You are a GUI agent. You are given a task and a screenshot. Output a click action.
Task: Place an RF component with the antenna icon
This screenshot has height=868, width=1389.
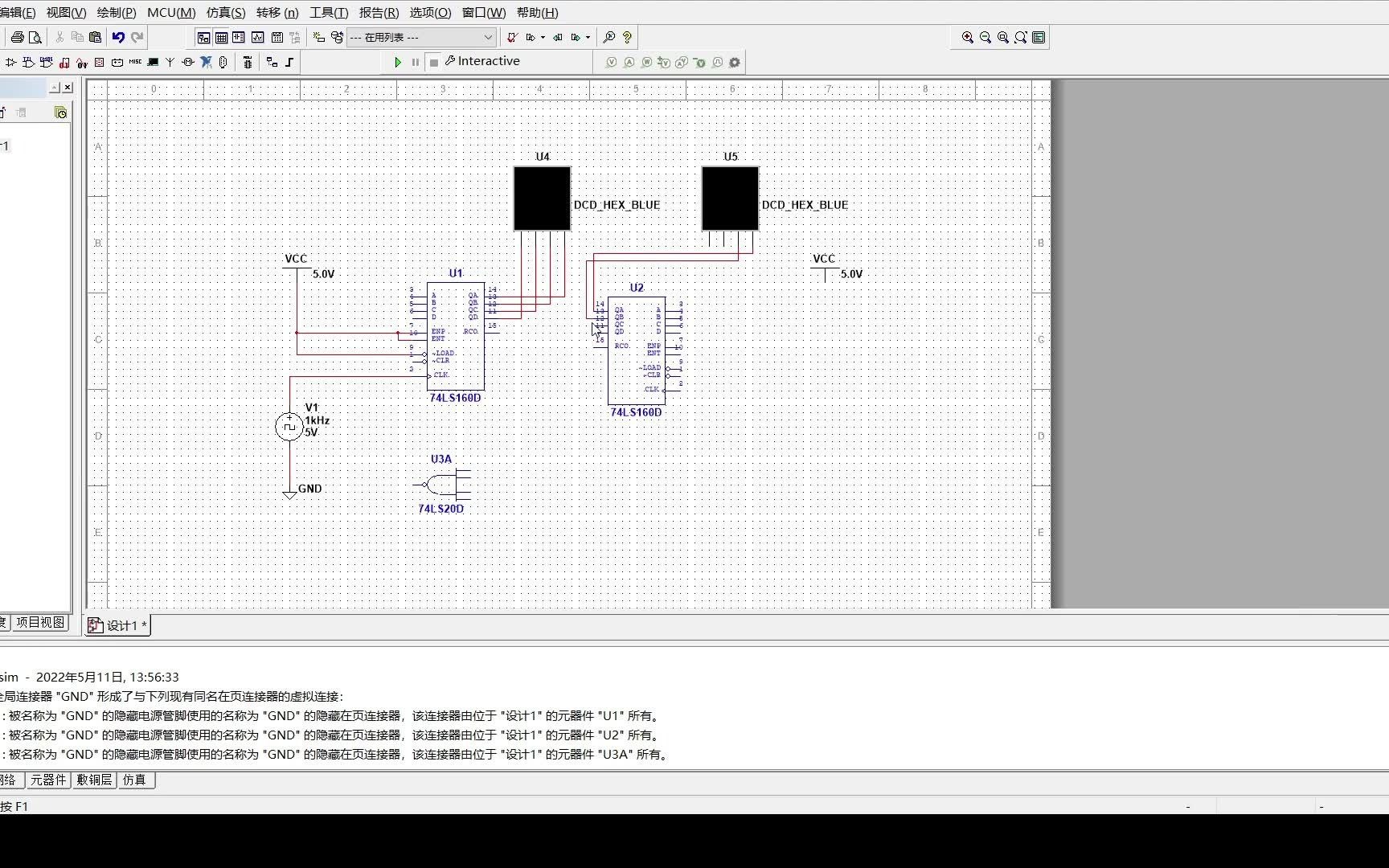(x=170, y=62)
